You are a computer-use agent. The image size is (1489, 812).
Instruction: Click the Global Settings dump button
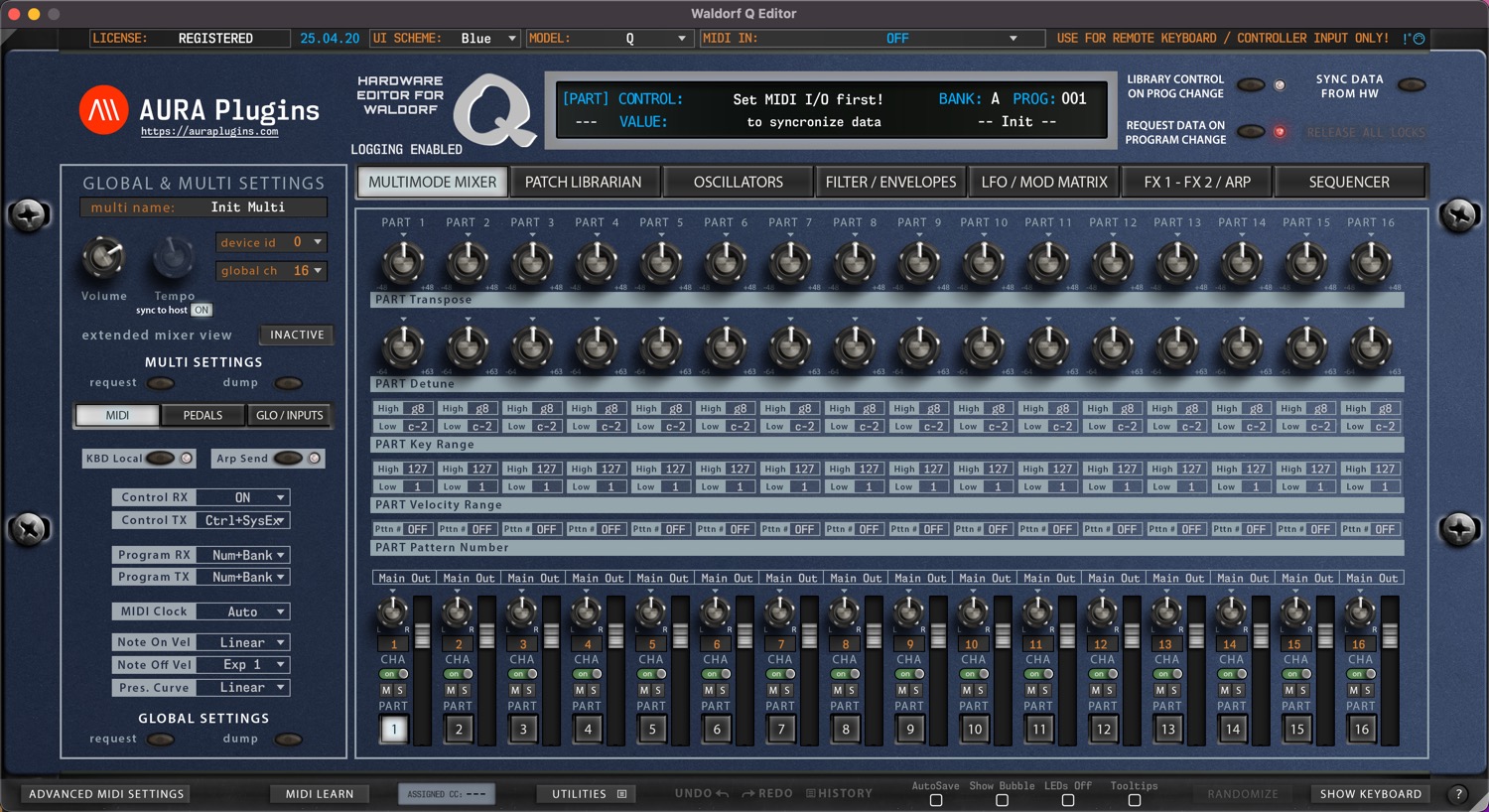(289, 739)
